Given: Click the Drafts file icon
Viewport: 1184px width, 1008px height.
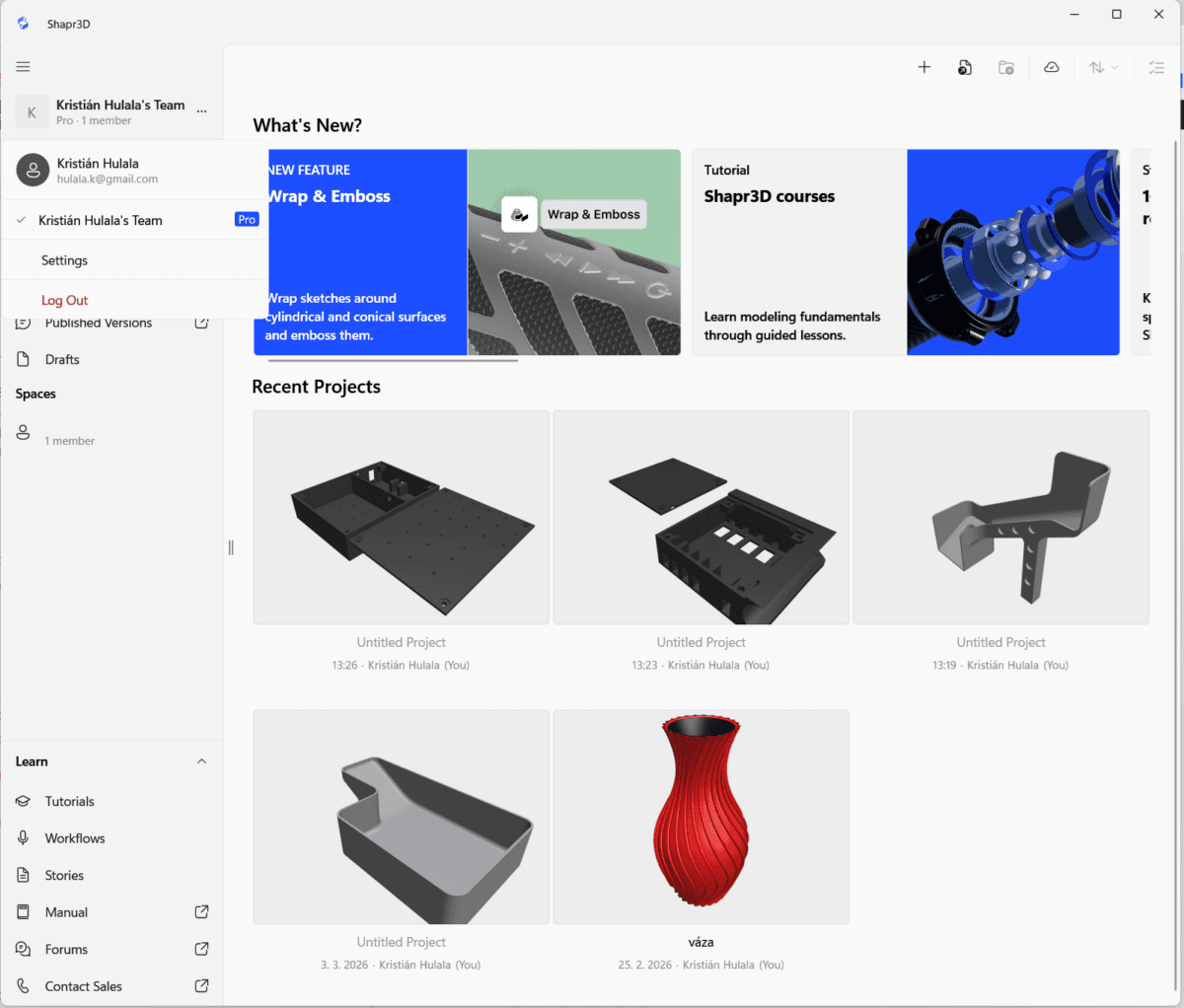Looking at the screenshot, I should point(24,359).
